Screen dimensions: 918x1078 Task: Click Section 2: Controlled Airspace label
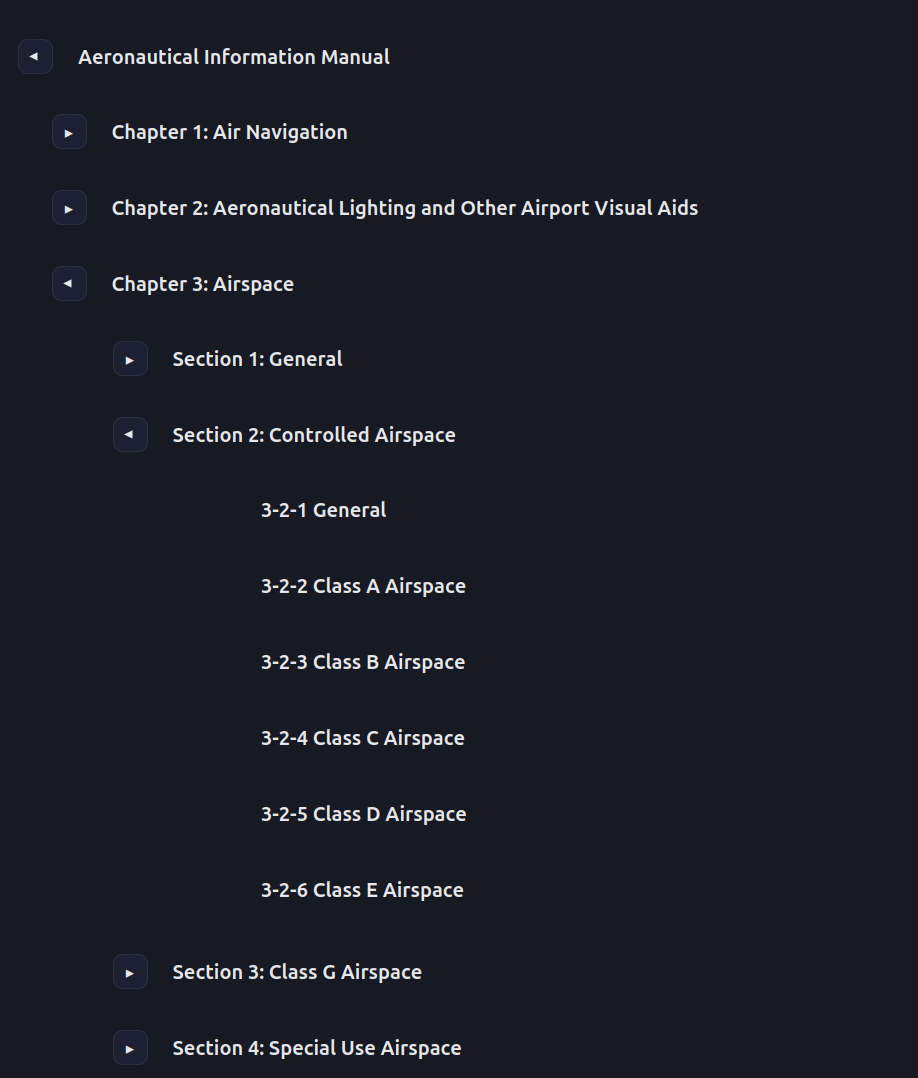coord(313,435)
